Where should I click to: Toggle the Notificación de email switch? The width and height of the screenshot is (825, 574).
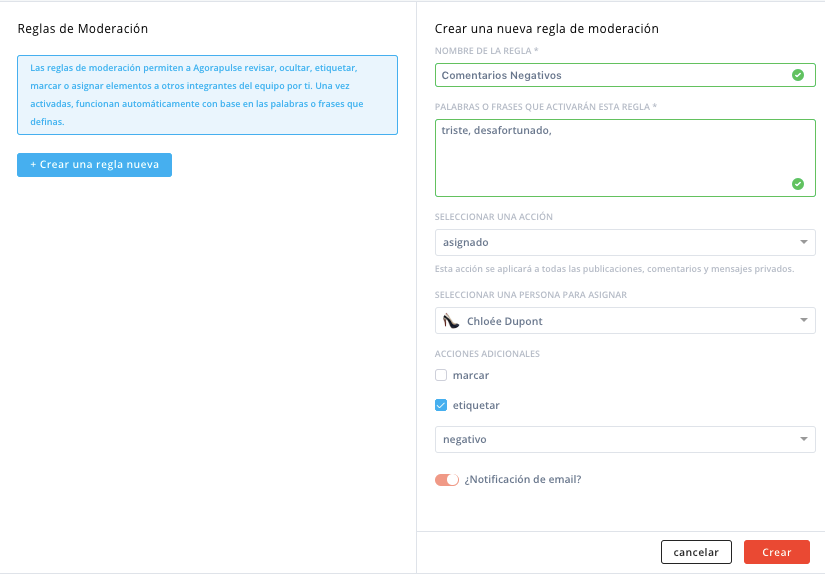pos(447,480)
